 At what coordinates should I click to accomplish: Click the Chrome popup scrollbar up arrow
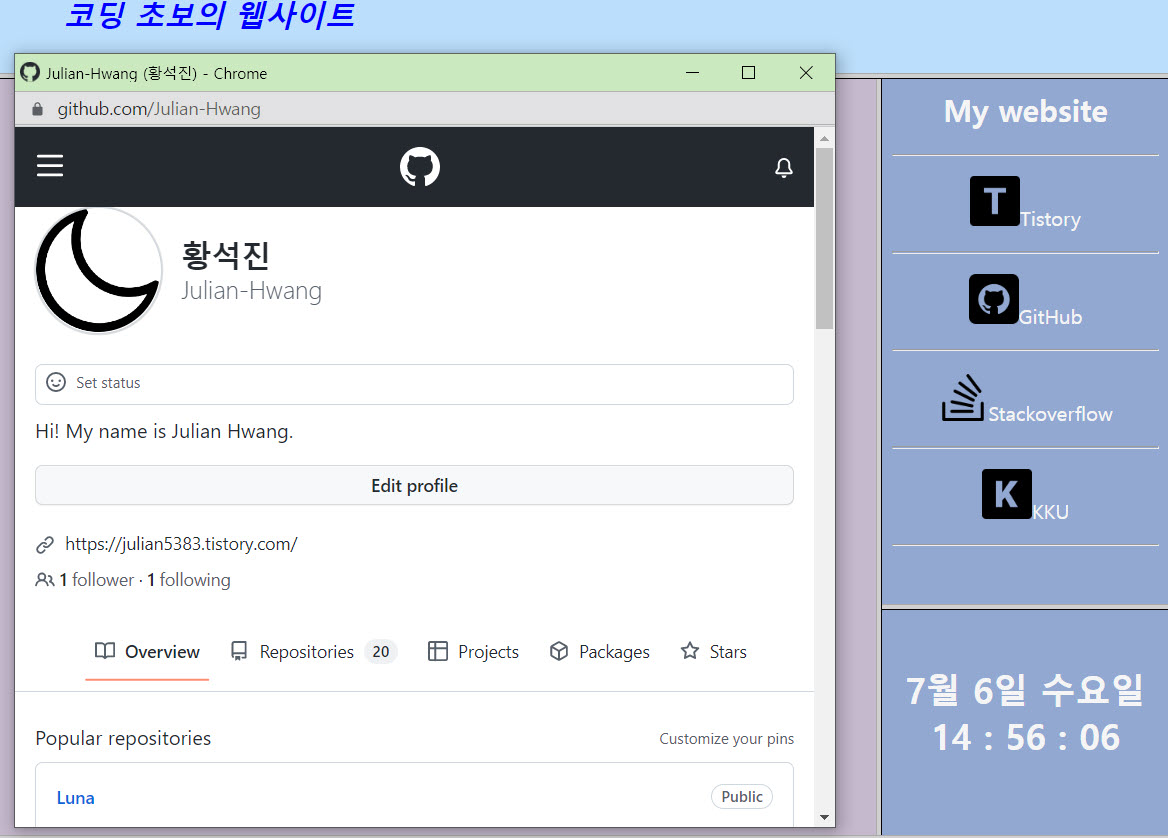(x=824, y=139)
